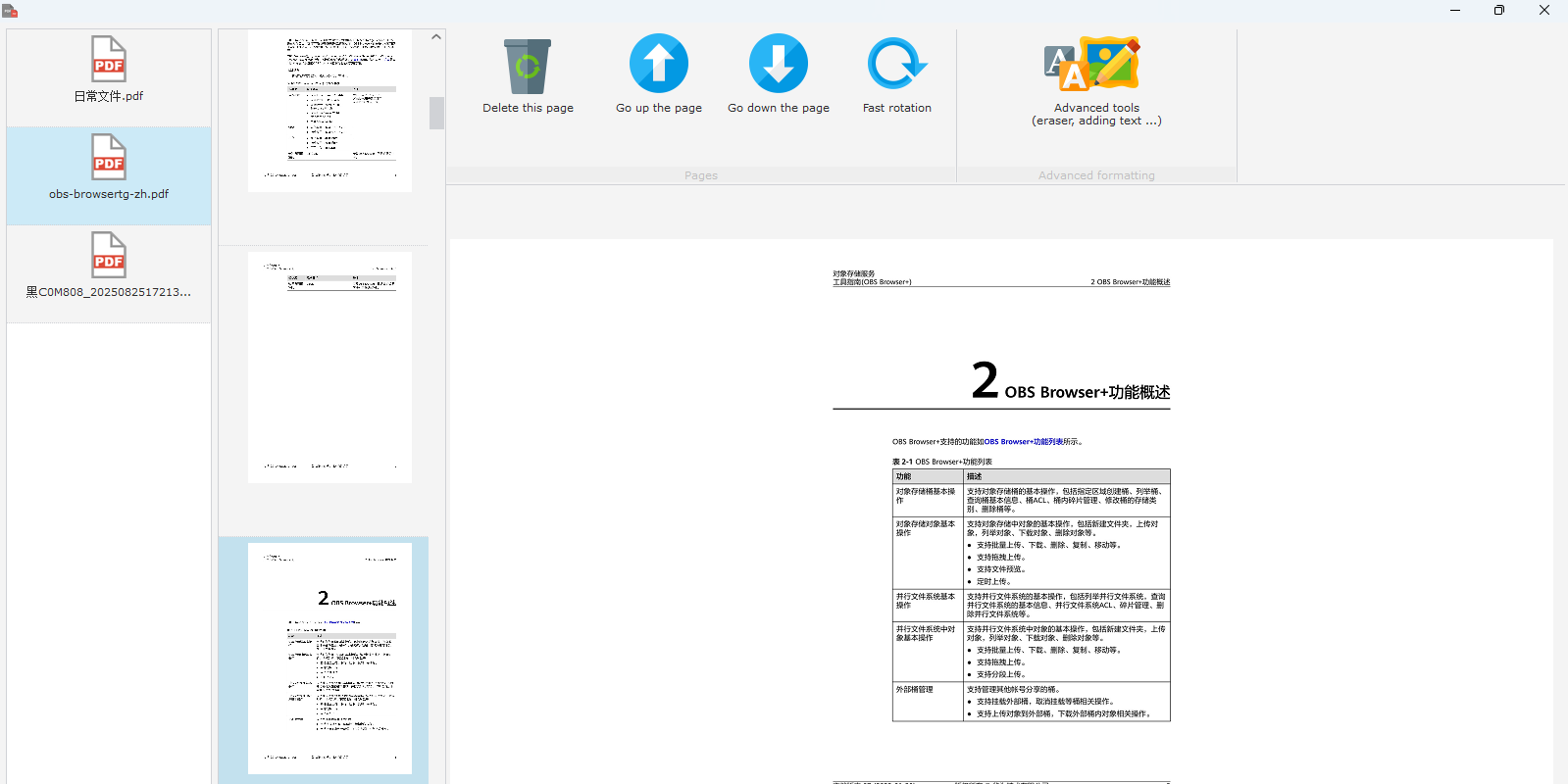Viewport: 1568px width, 784px height.
Task: Select the 黑COM808_2025082517213 PDF file
Action: tap(109, 274)
